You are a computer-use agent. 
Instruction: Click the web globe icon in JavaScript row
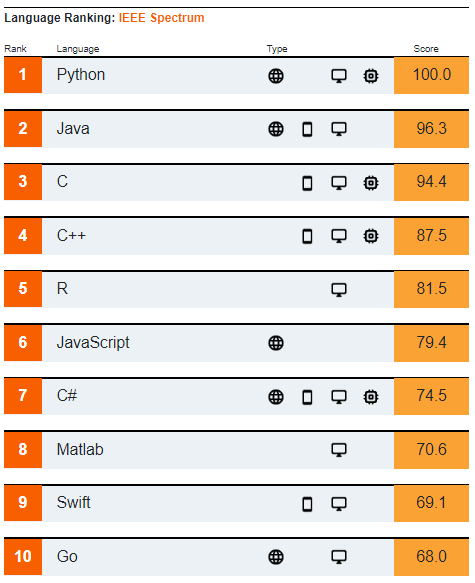276,343
